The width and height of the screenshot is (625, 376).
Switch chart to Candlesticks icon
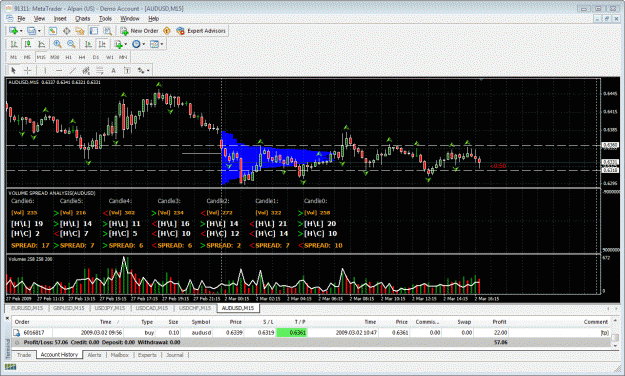point(28,44)
